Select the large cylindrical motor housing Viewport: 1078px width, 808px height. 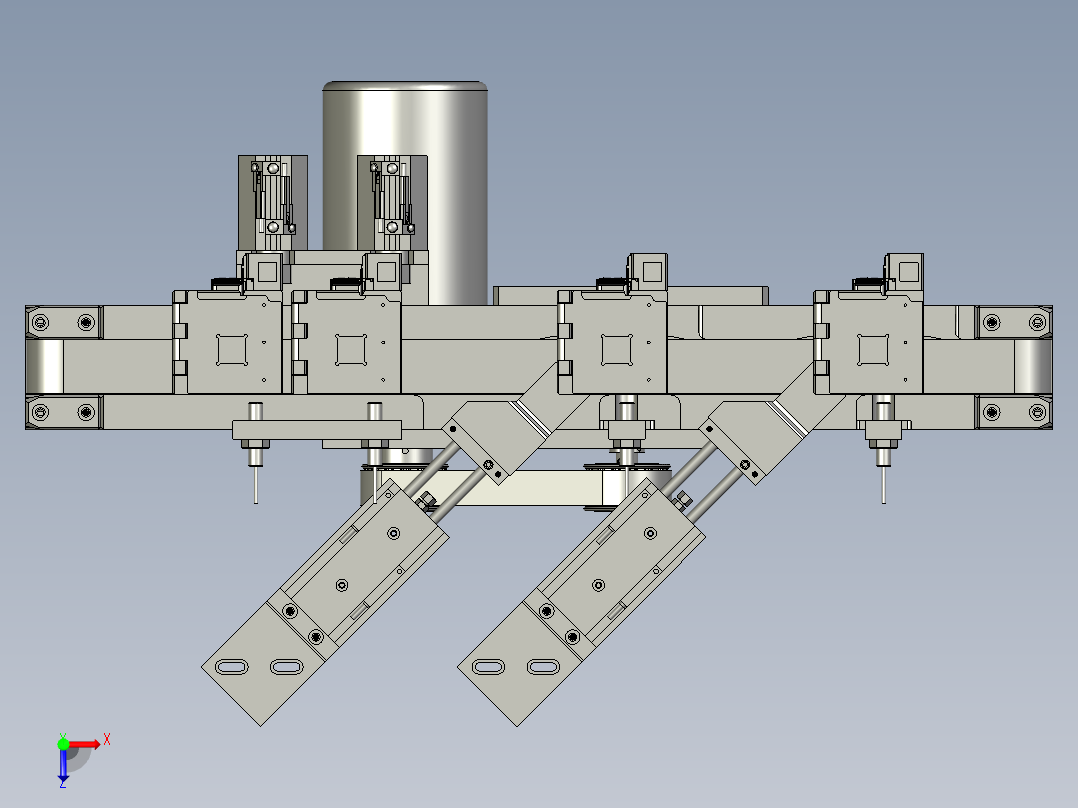pyautogui.click(x=405, y=193)
